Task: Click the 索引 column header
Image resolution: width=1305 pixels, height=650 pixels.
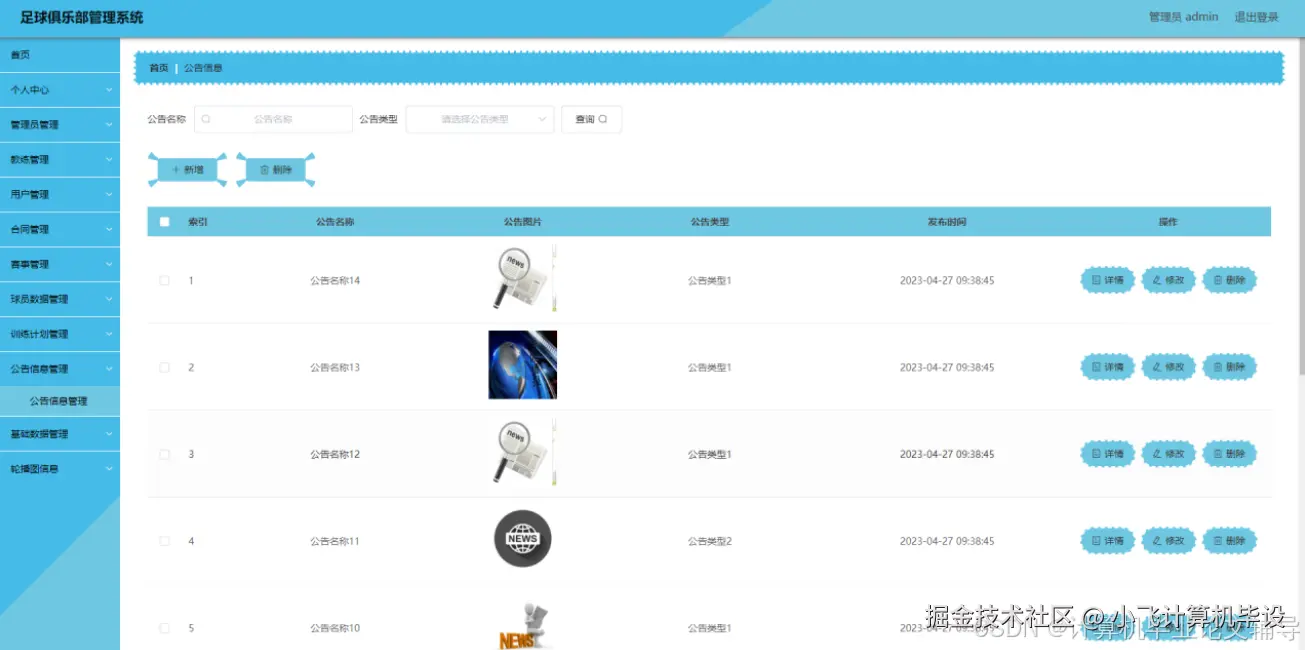Action: (x=198, y=222)
